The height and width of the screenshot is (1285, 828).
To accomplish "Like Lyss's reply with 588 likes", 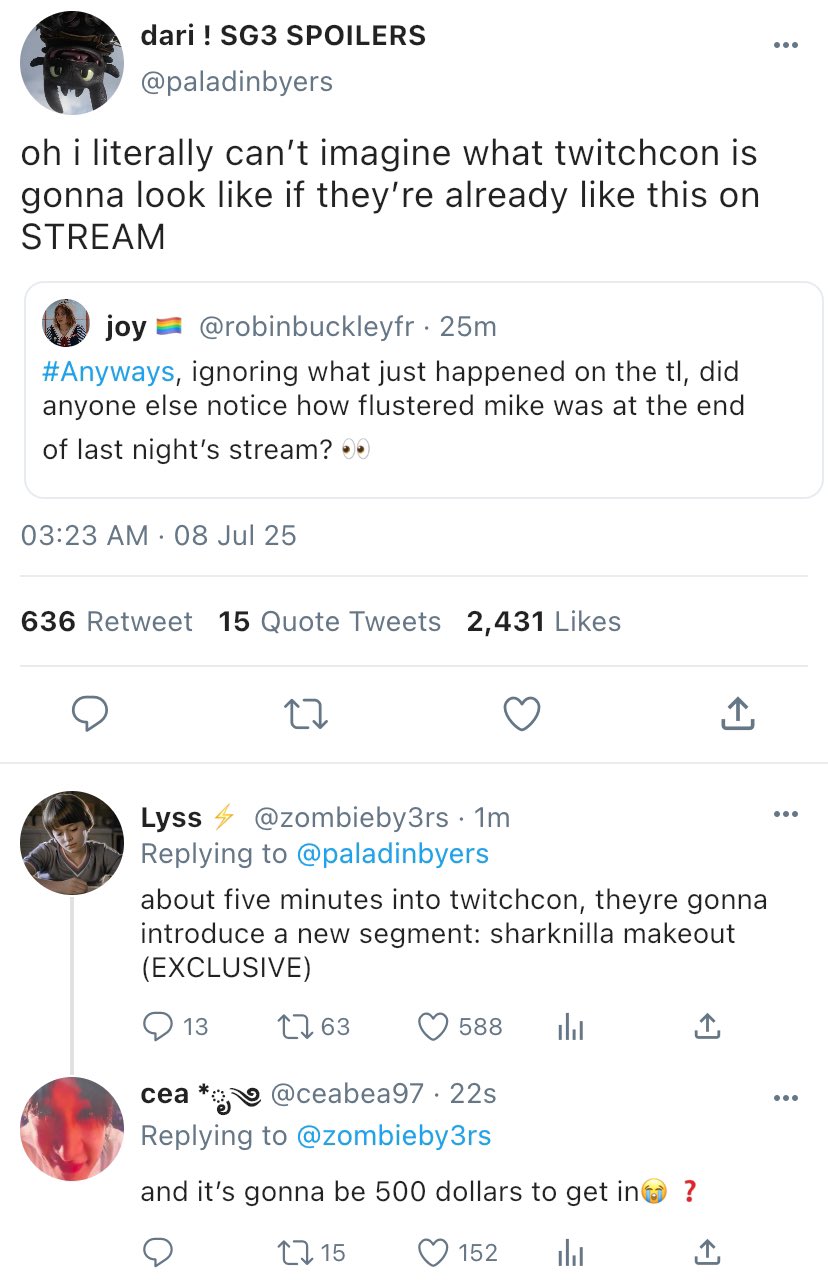I will 432,1026.
